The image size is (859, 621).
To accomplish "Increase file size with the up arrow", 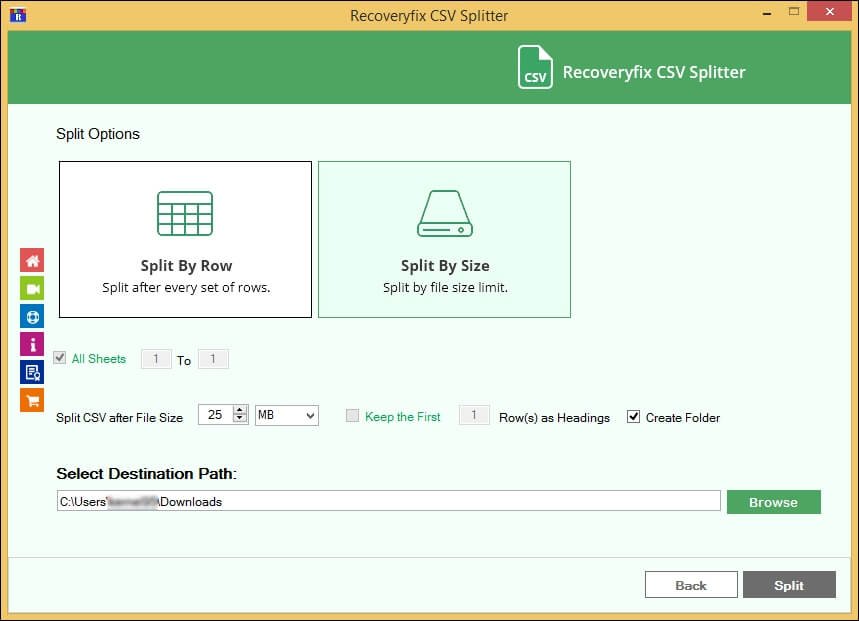I will tap(239, 410).
